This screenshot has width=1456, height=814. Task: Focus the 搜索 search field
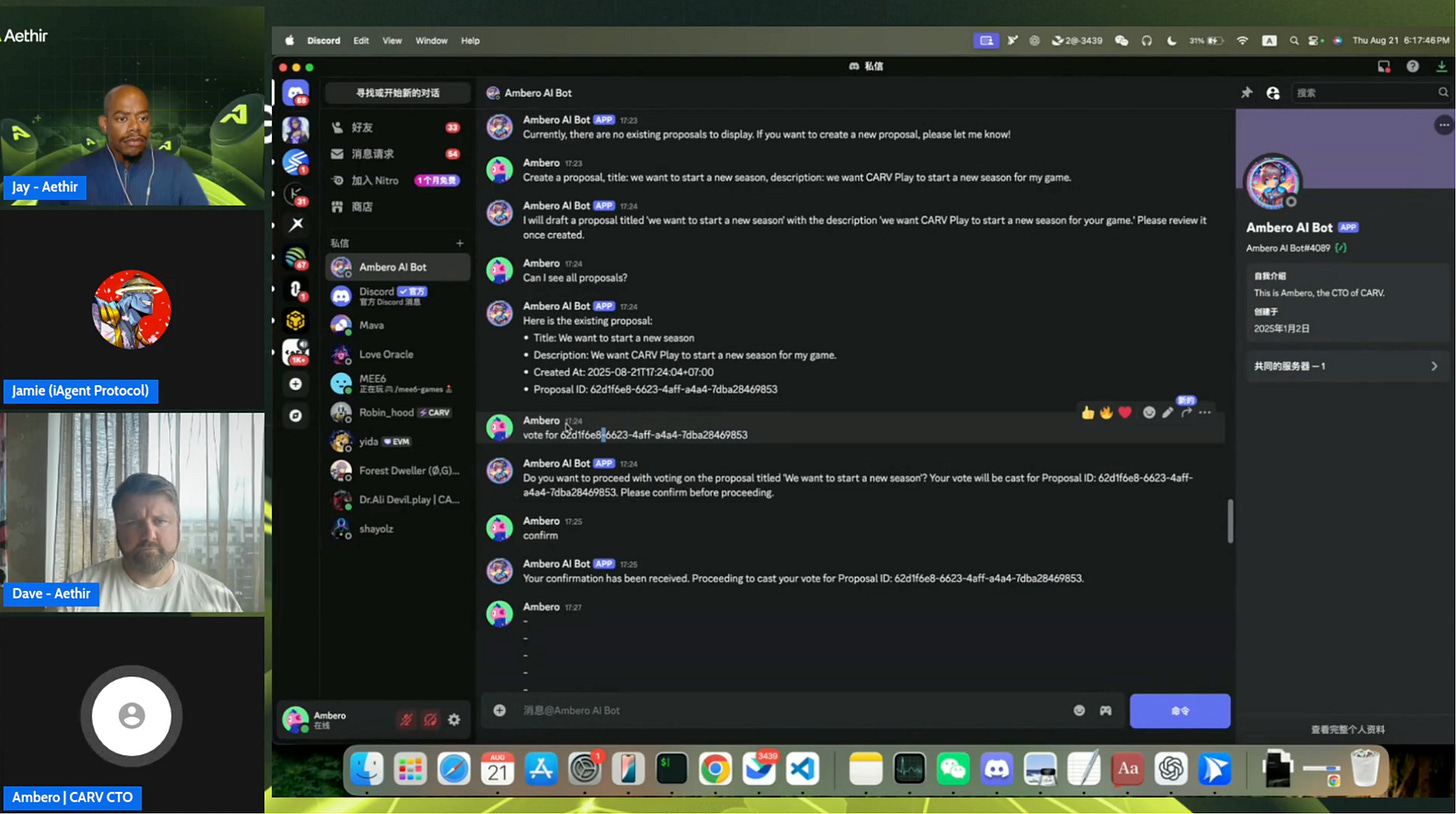tap(1371, 92)
